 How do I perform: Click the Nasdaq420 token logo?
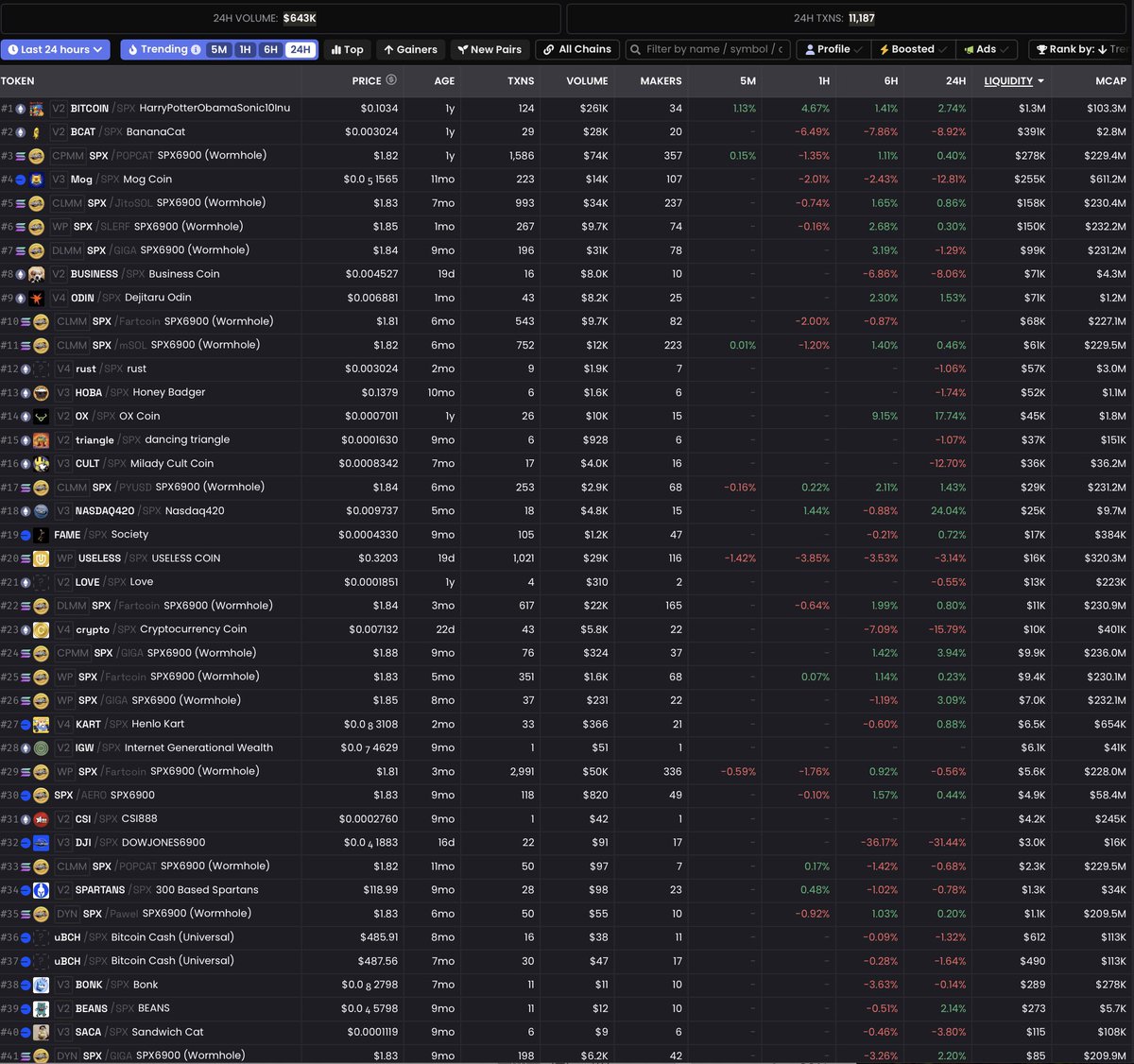point(41,510)
